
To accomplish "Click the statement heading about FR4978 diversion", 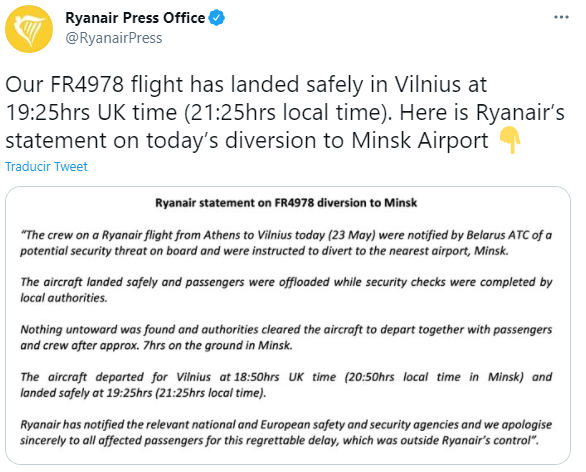I will tap(286, 203).
